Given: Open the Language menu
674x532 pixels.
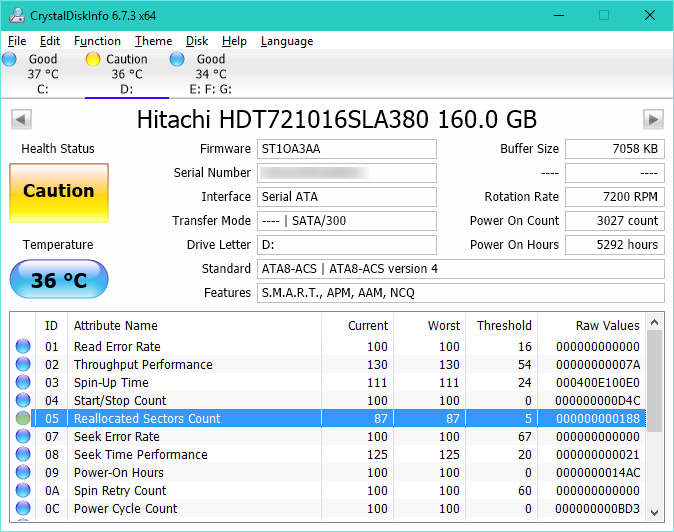Looking at the screenshot, I should coord(287,41).
